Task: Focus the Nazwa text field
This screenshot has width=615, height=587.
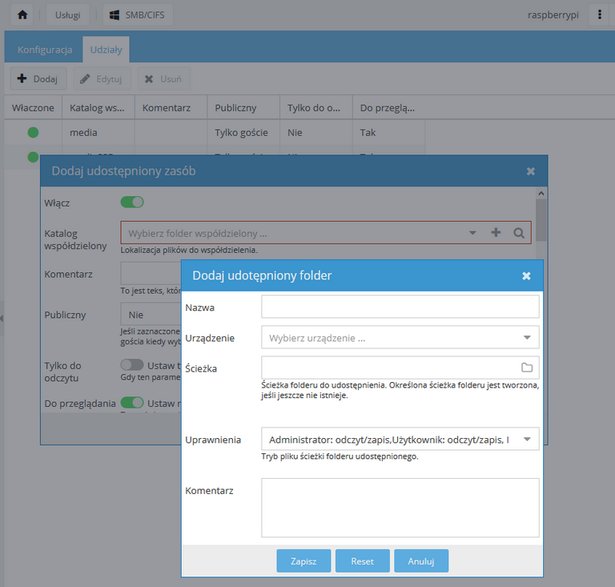Action: [x=400, y=307]
